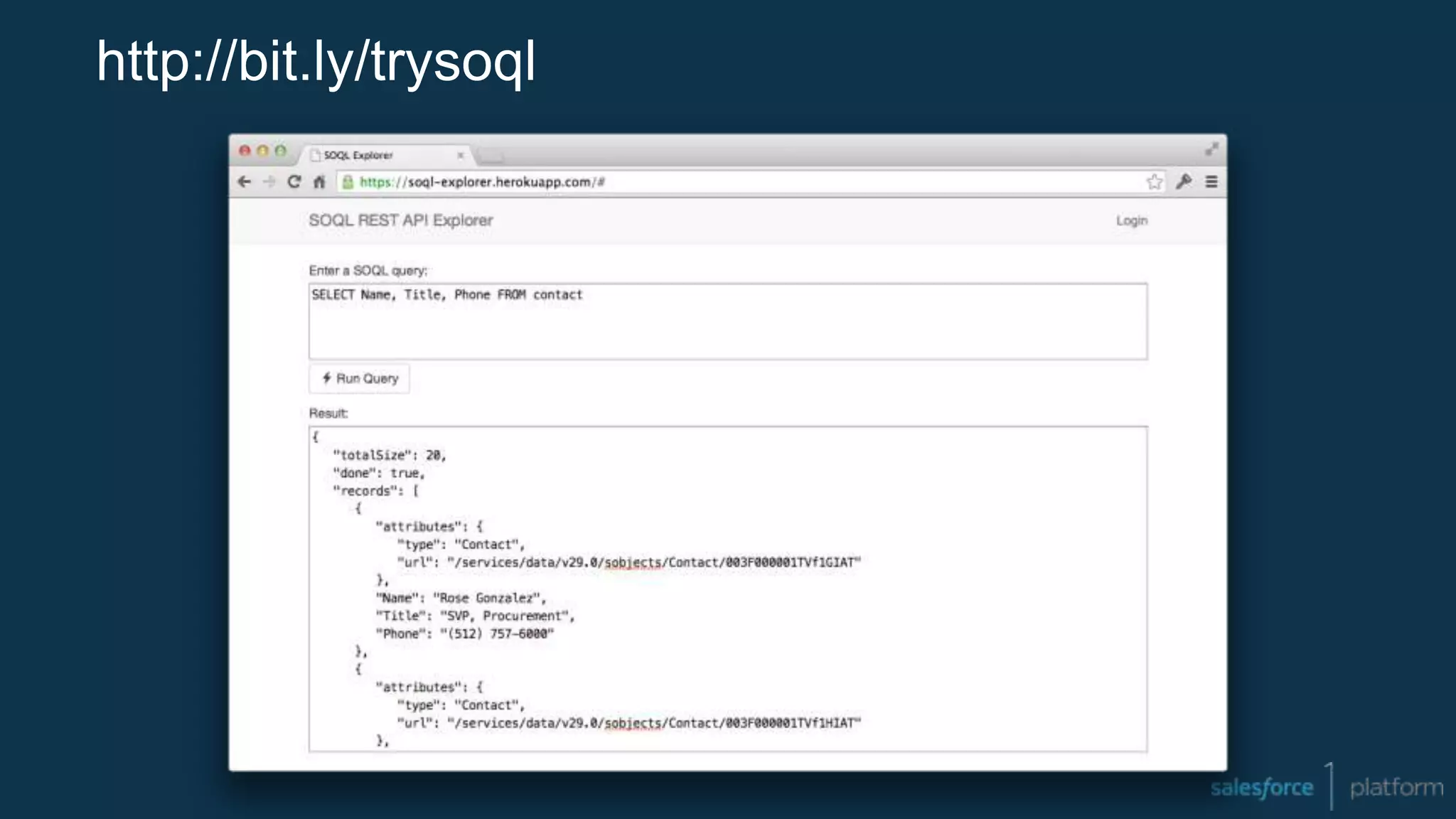The height and width of the screenshot is (819, 1456).
Task: Open the browser hamburger menu
Action: (1211, 182)
